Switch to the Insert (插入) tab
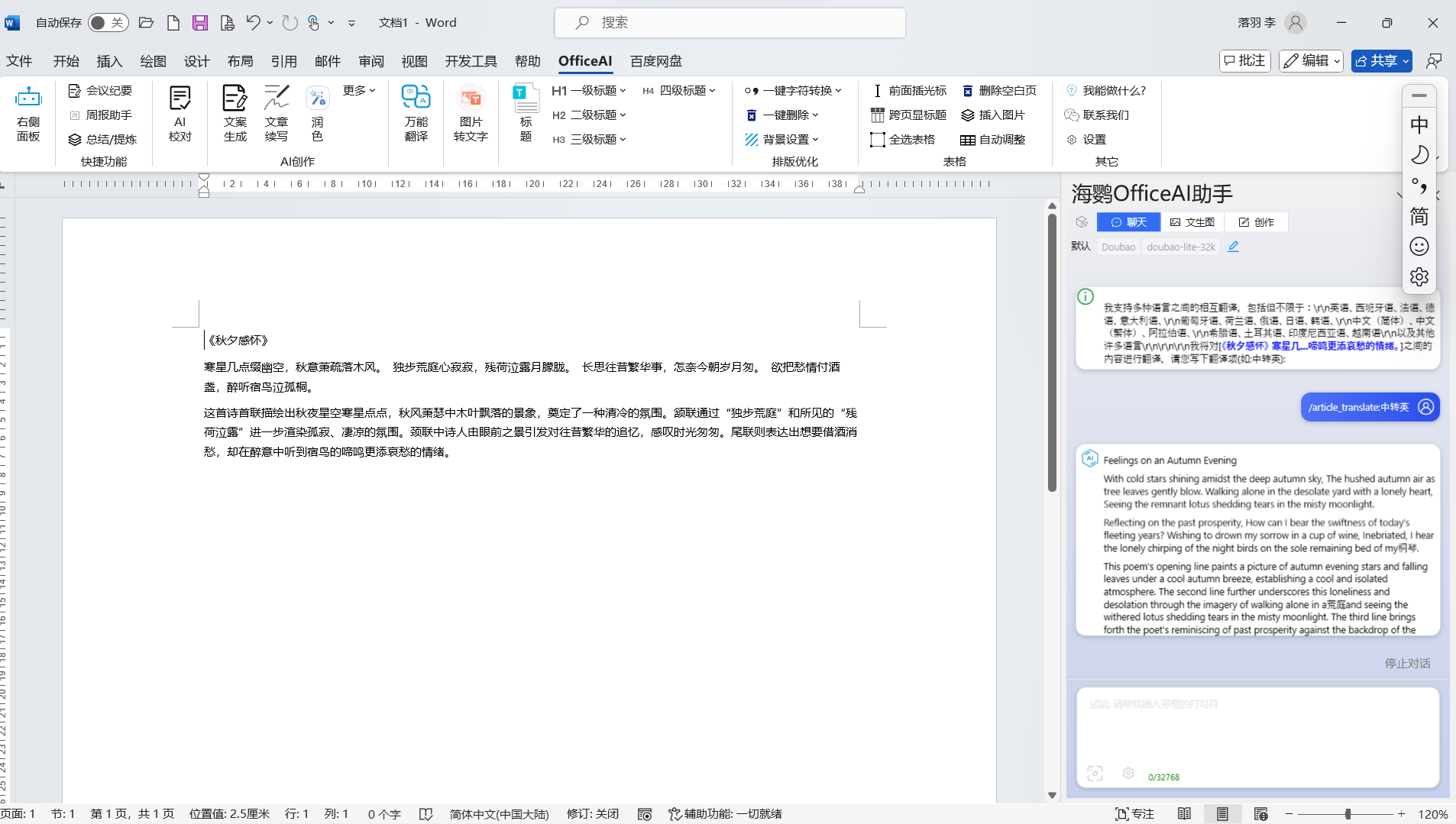Image resolution: width=1456 pixels, height=824 pixels. coord(109,61)
